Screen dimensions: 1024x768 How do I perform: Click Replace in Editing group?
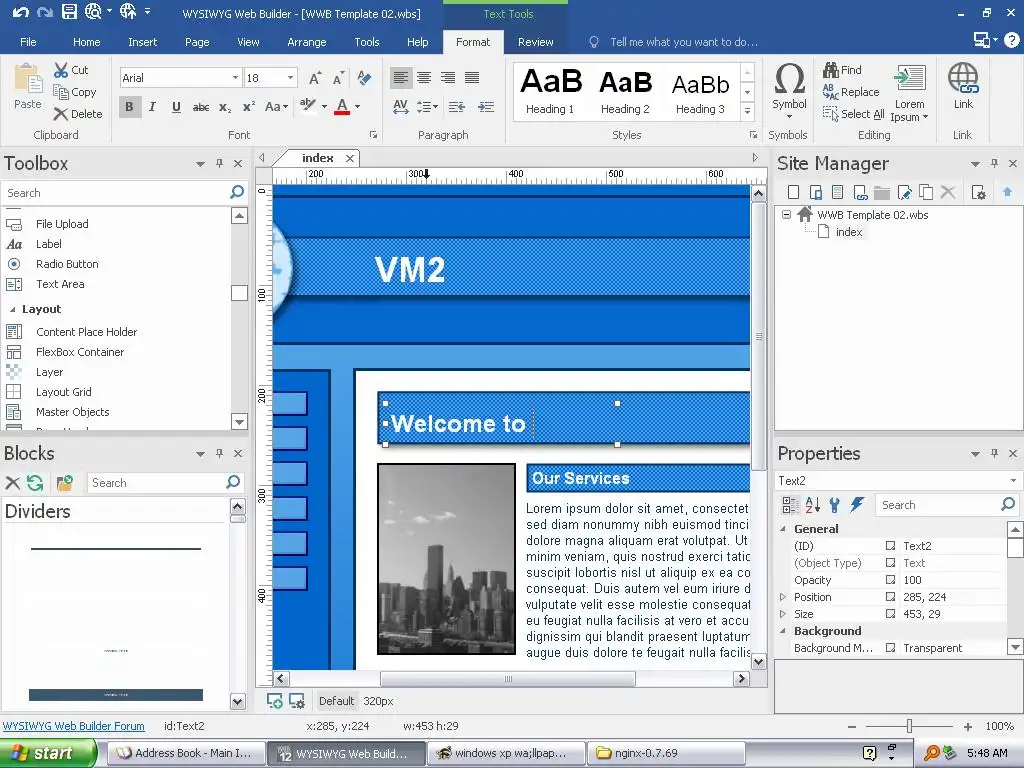pyautogui.click(x=850, y=92)
